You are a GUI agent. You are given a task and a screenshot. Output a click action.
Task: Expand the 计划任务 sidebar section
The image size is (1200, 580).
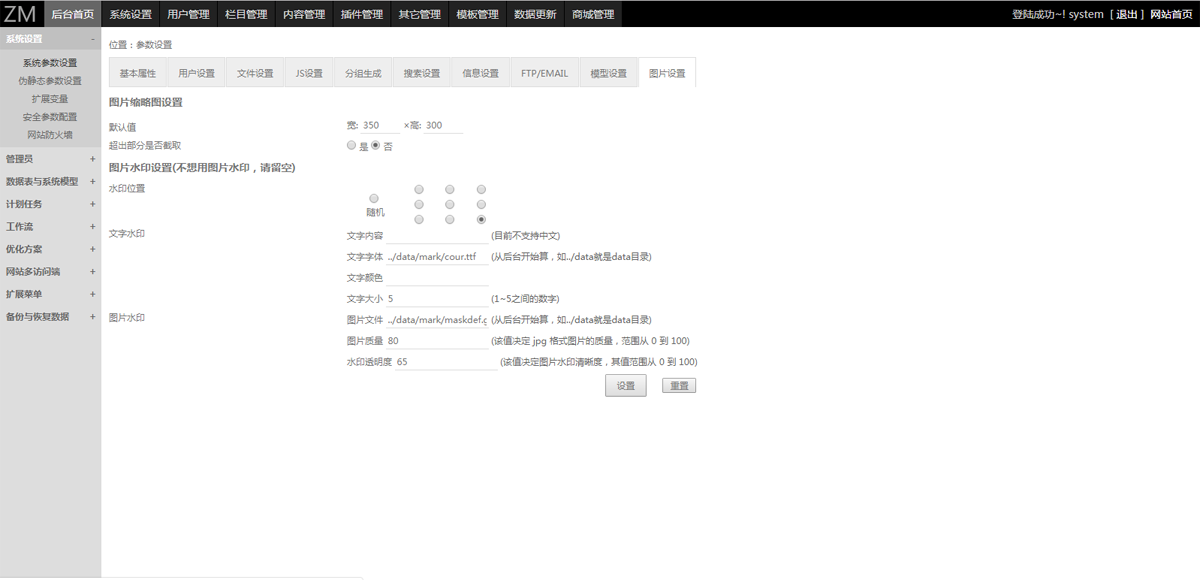(50, 204)
